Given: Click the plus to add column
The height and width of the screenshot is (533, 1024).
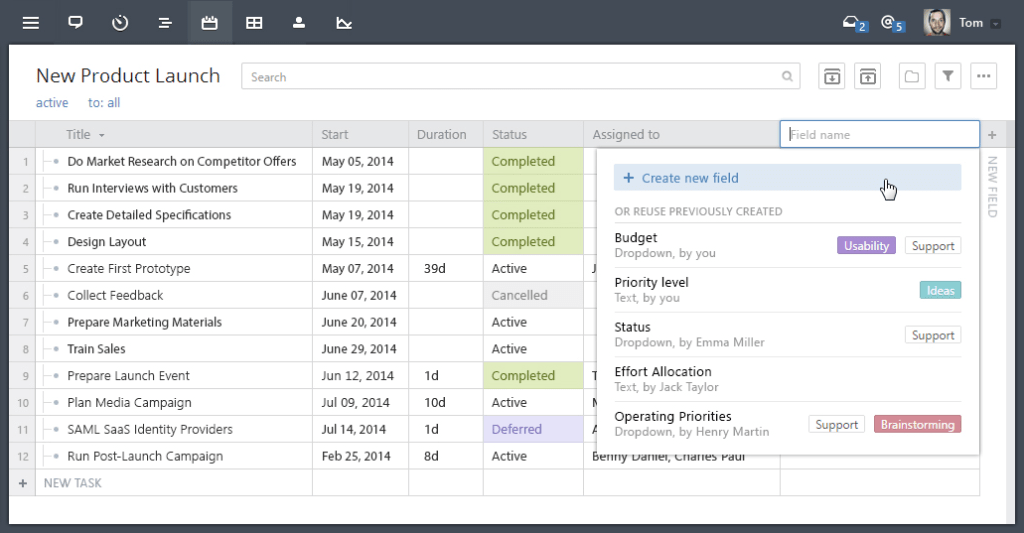Looking at the screenshot, I should [992, 135].
